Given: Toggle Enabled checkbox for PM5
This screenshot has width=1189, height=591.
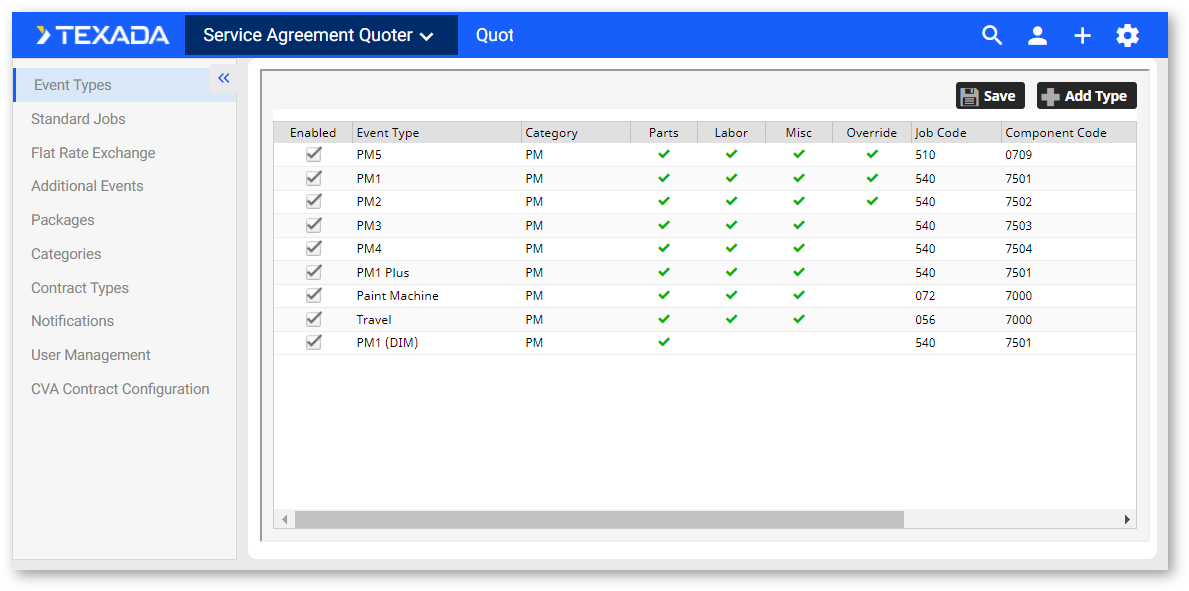Looking at the screenshot, I should 313,154.
